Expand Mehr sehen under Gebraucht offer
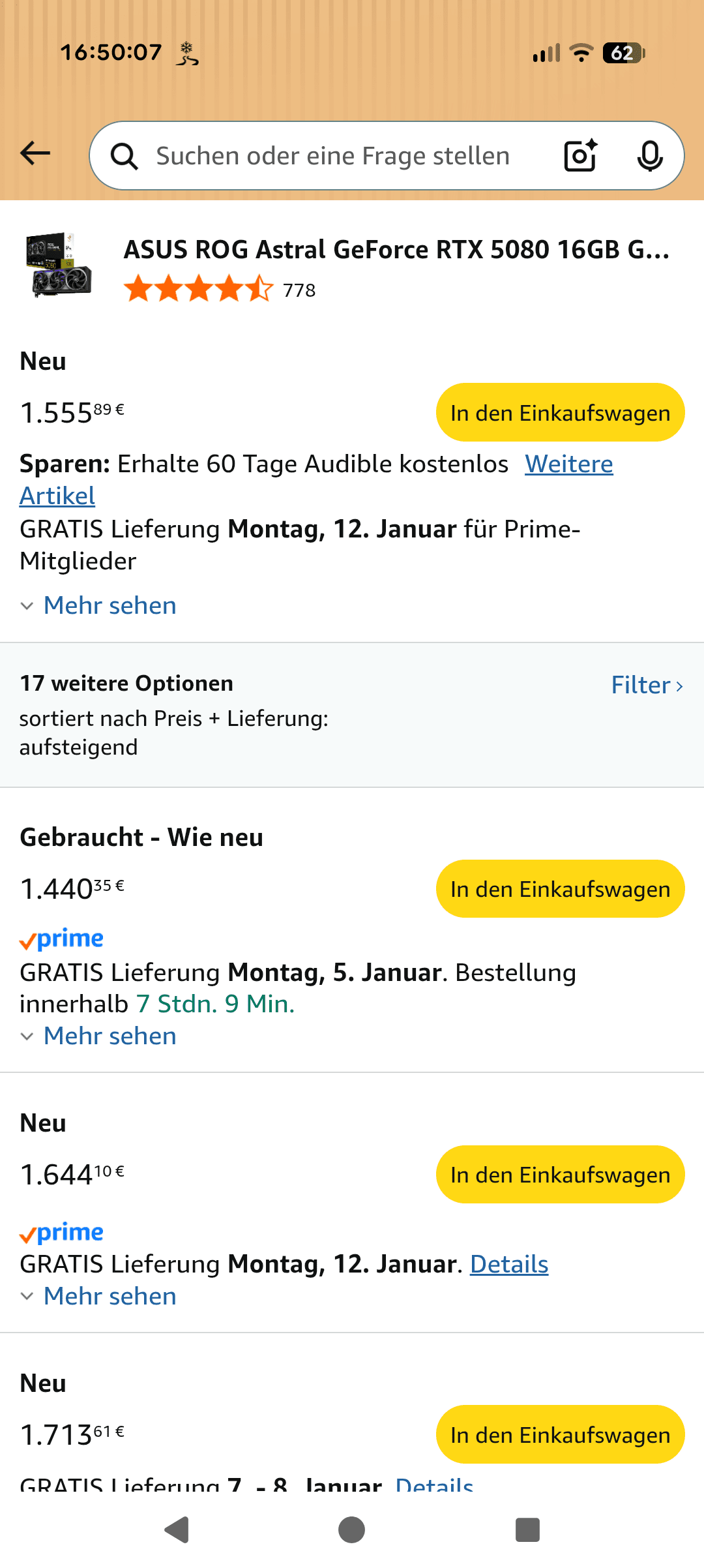 pyautogui.click(x=110, y=1036)
